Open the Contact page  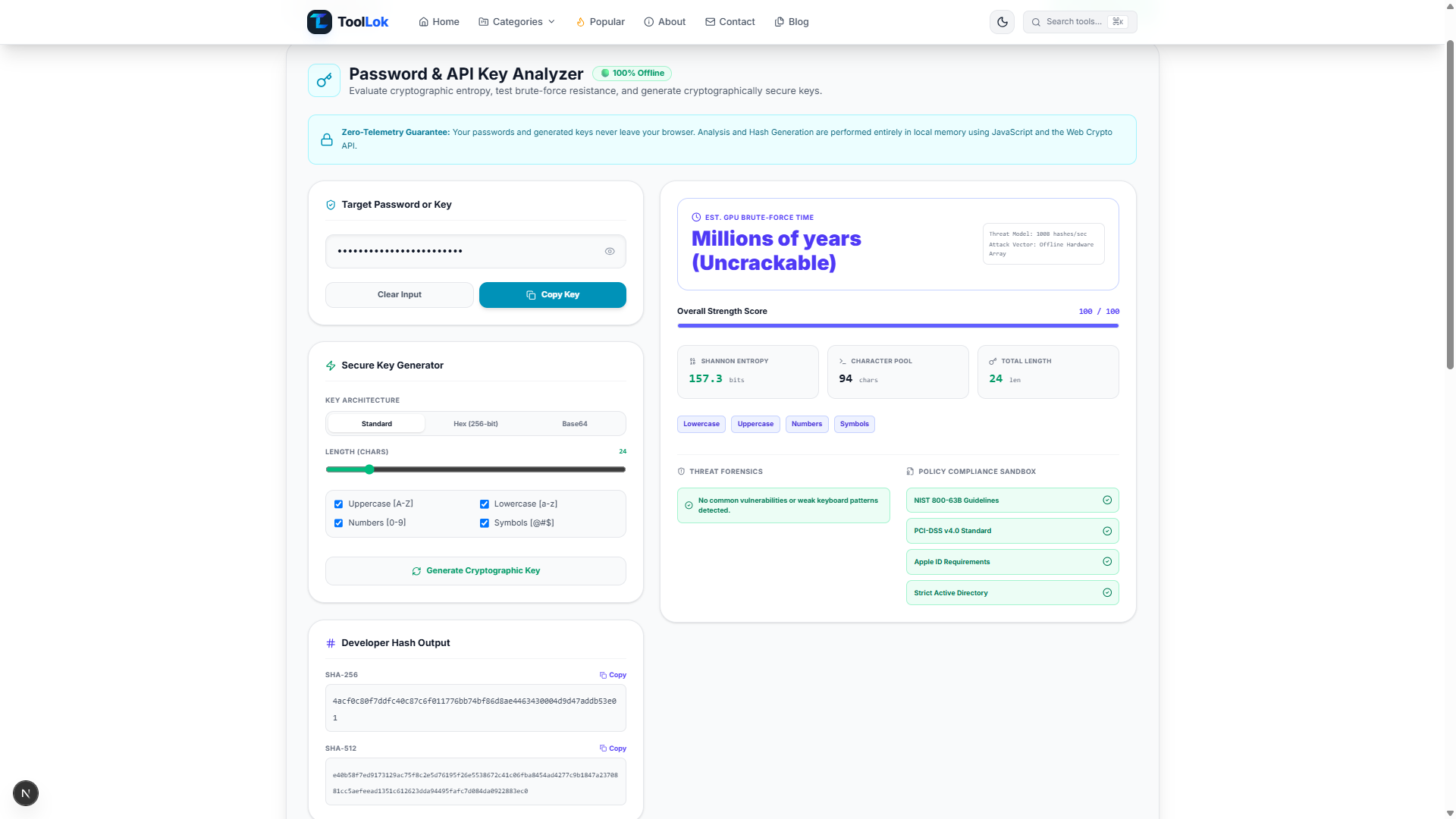(x=730, y=22)
